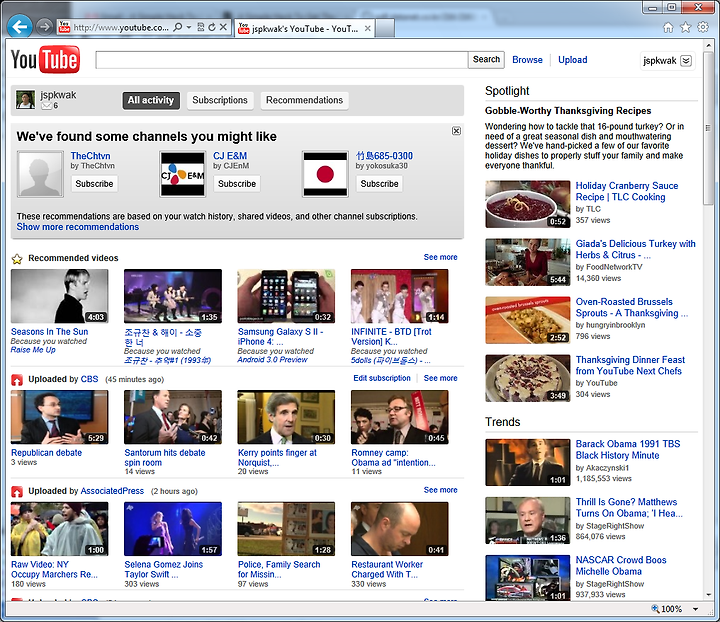Viewport: 720px width, 622px height.
Task: Click the browser Back arrow button
Action: coord(20,27)
